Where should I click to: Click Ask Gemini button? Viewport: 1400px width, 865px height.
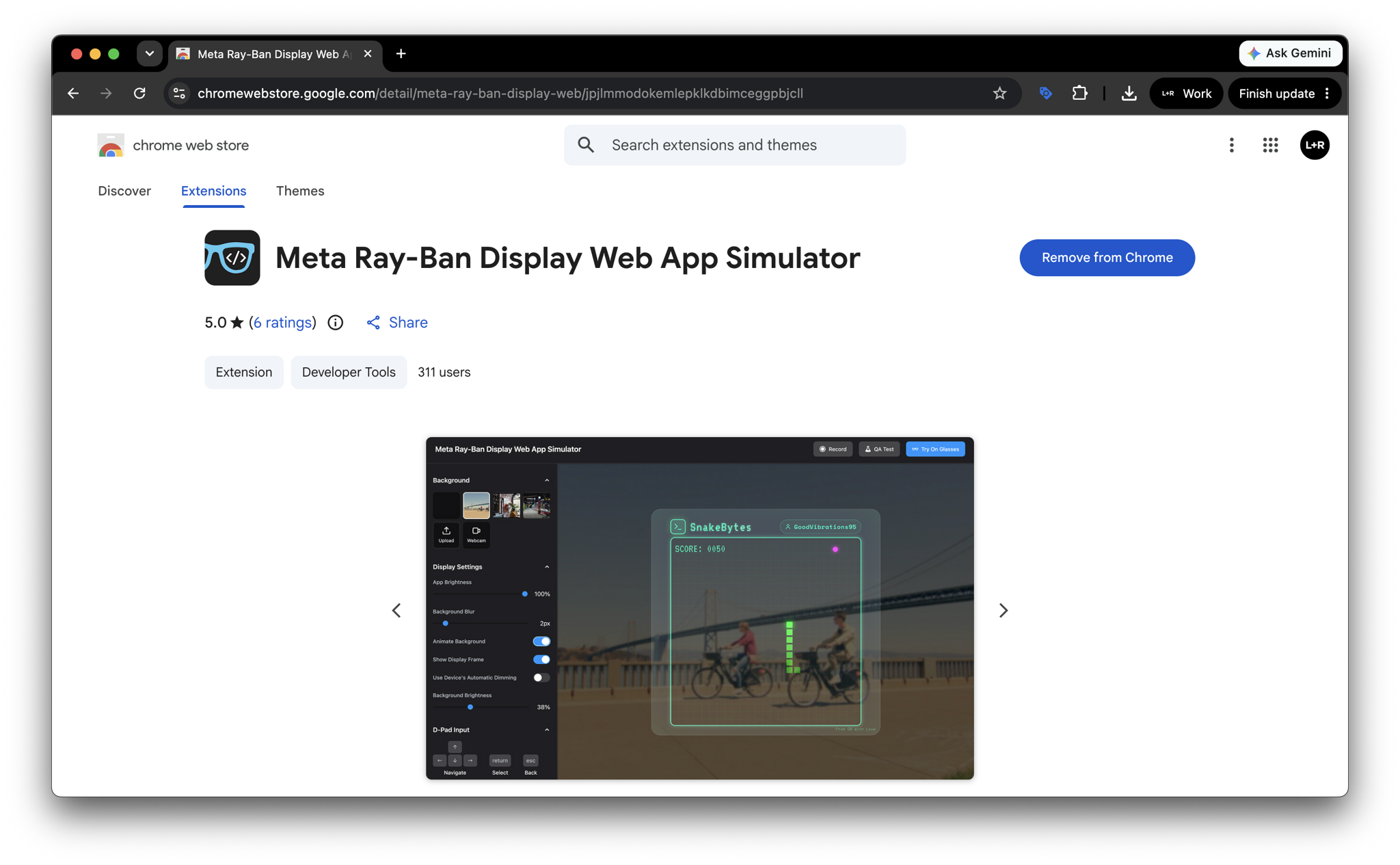(x=1290, y=53)
